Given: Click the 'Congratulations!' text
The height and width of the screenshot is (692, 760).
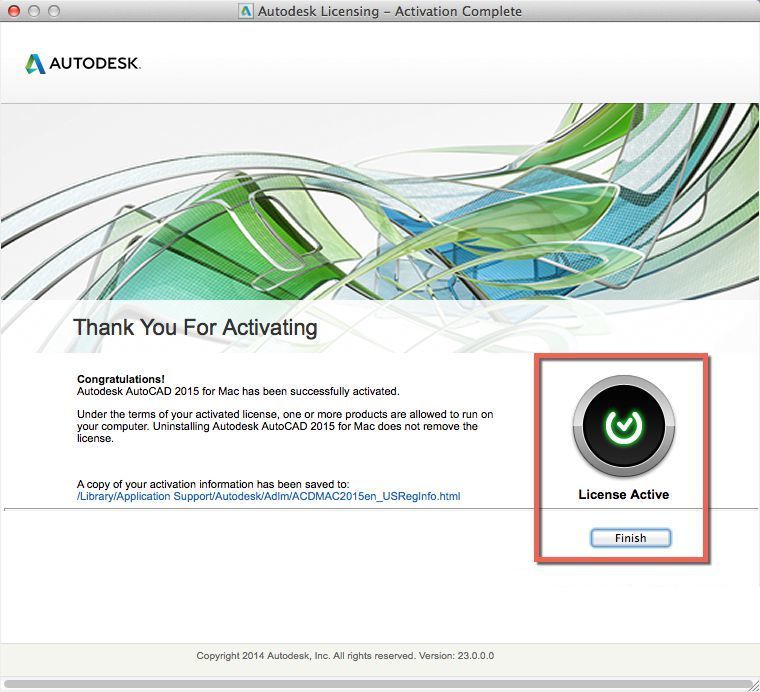Looking at the screenshot, I should pos(121,379).
